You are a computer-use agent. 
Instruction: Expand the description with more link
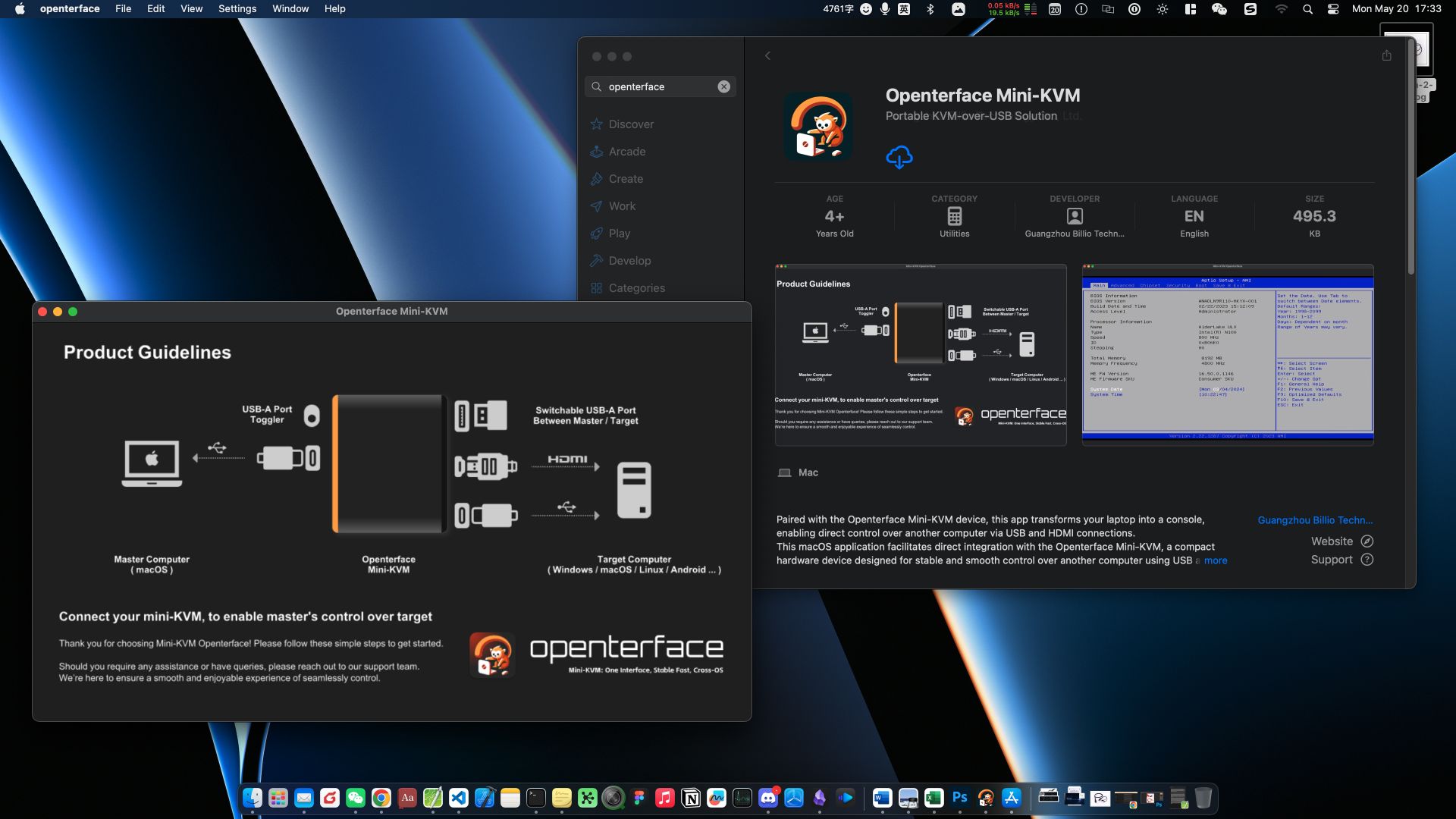1216,560
